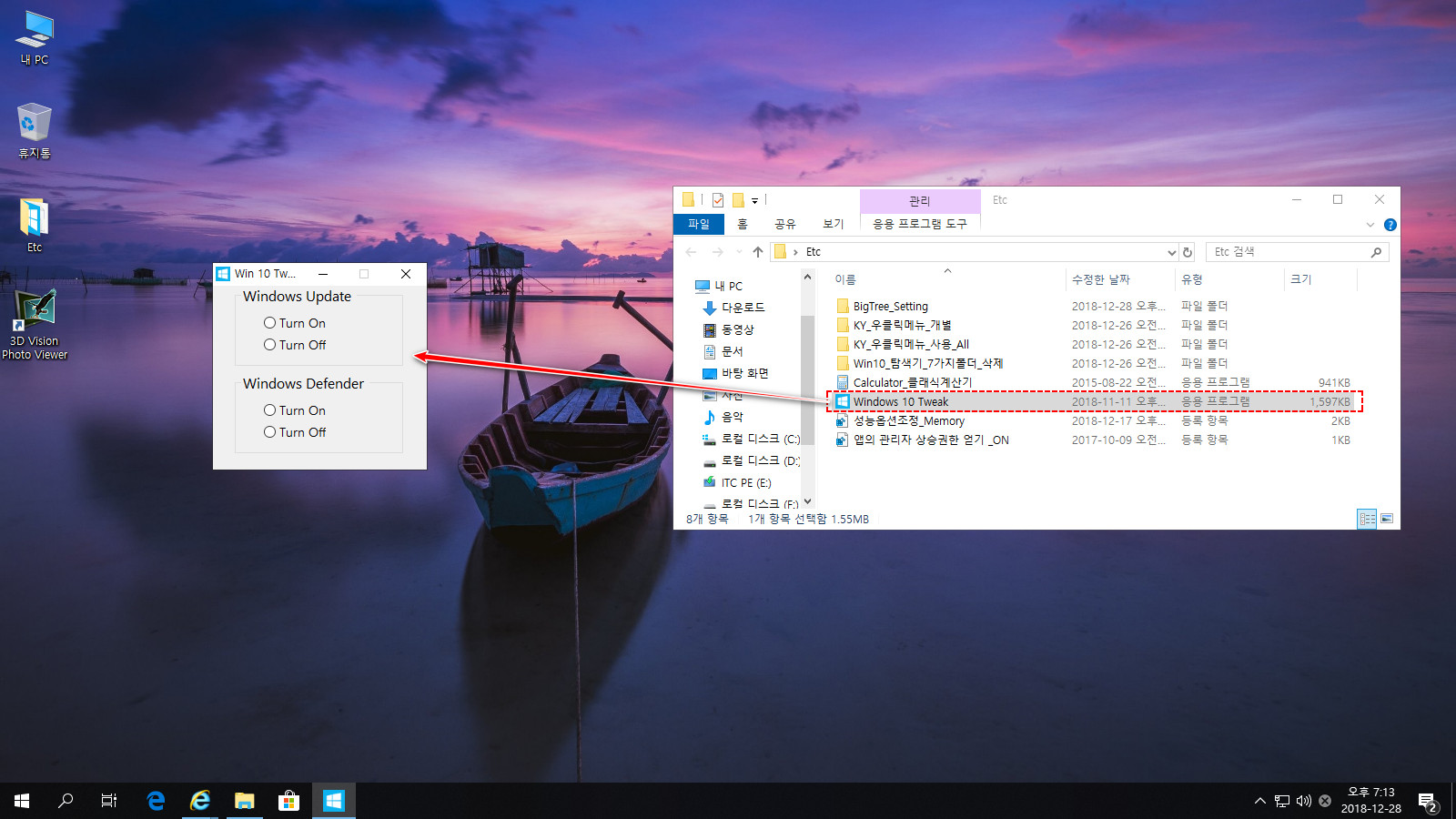The width and height of the screenshot is (1456, 819).
Task: Sort by 이름 column header
Action: pyautogui.click(x=947, y=279)
